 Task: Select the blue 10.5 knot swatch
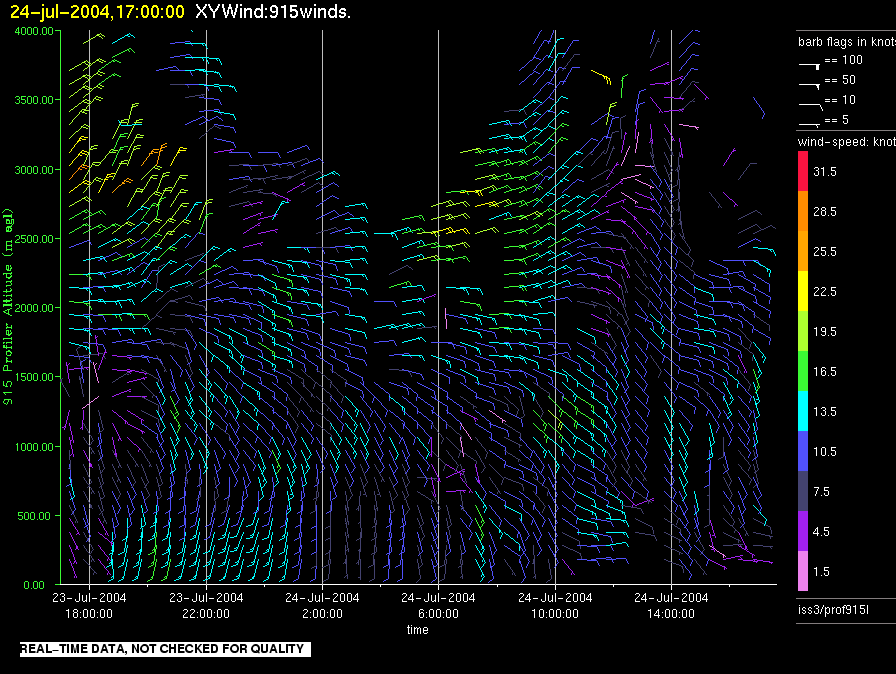coord(803,451)
